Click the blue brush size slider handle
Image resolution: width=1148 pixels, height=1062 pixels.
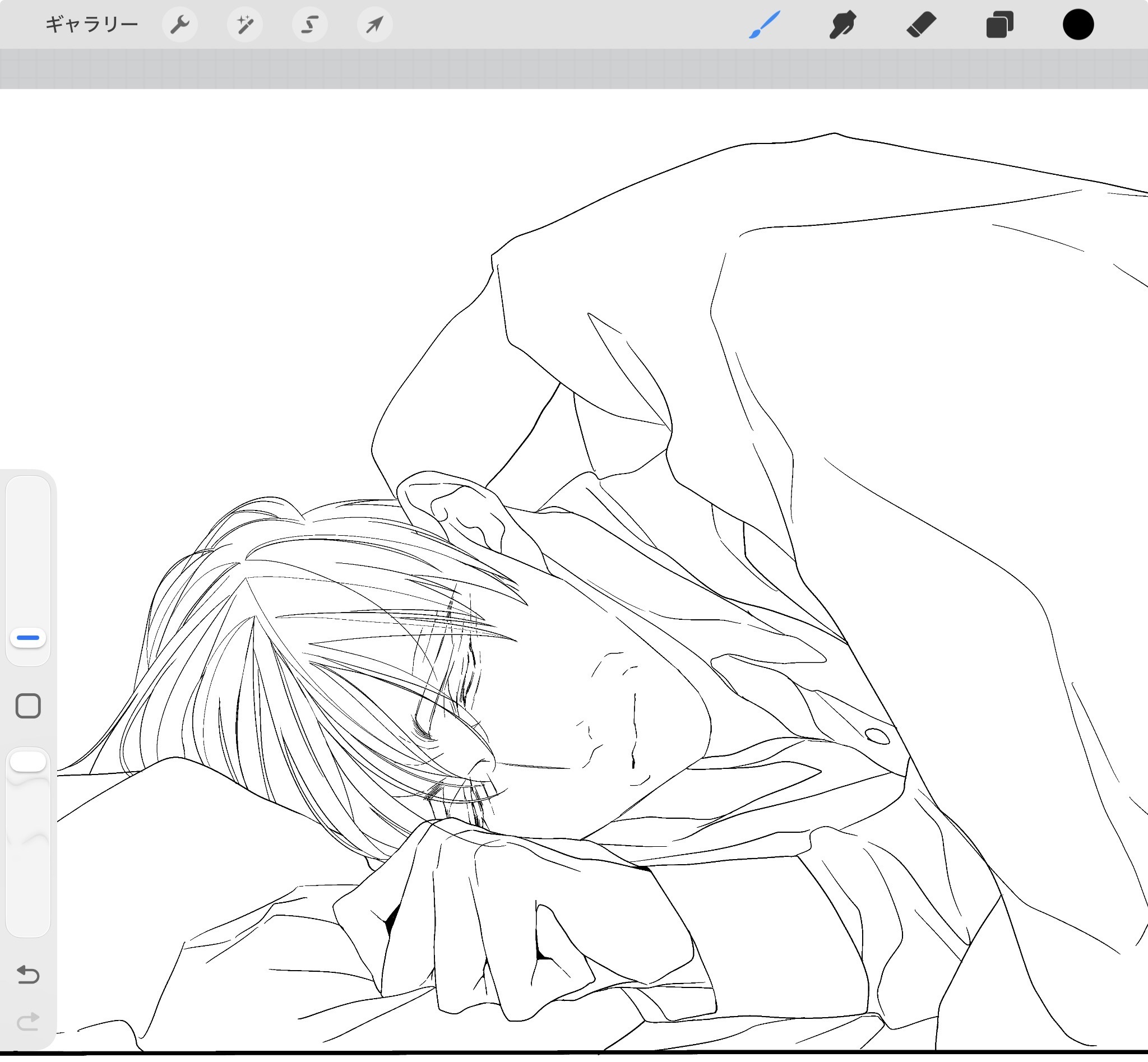28,637
